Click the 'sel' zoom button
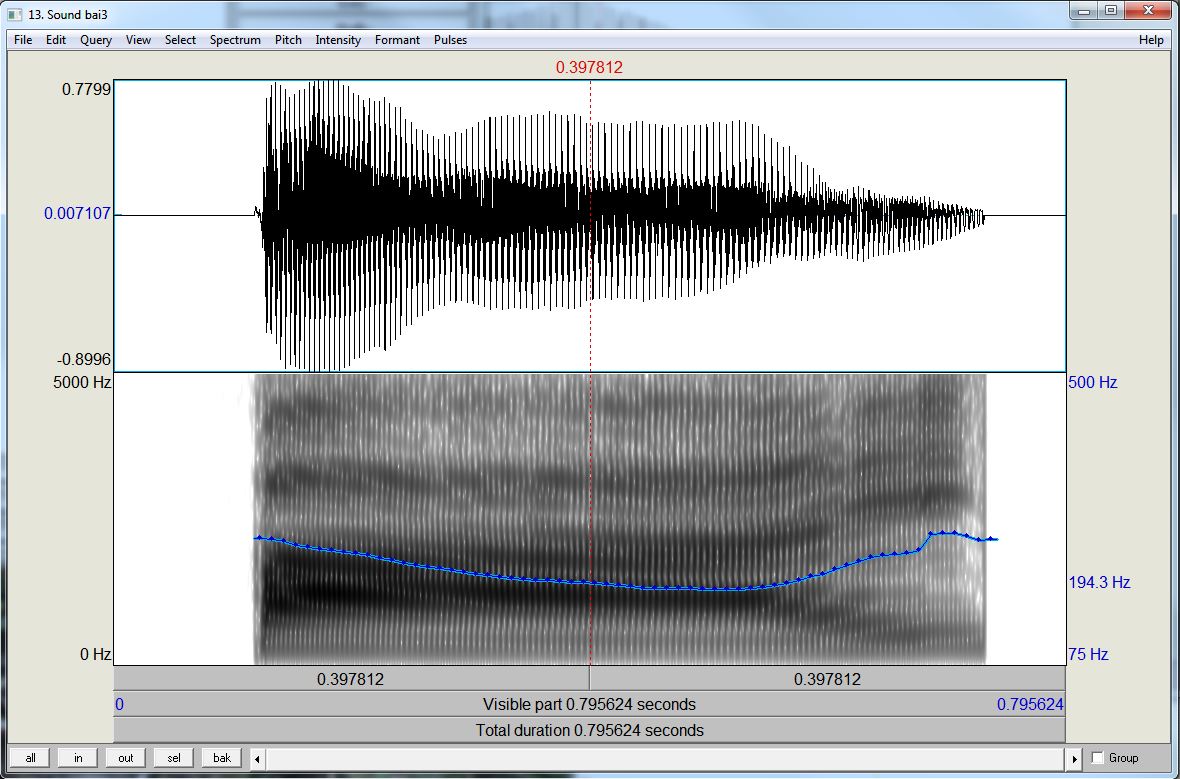This screenshot has width=1180, height=779. click(x=174, y=758)
